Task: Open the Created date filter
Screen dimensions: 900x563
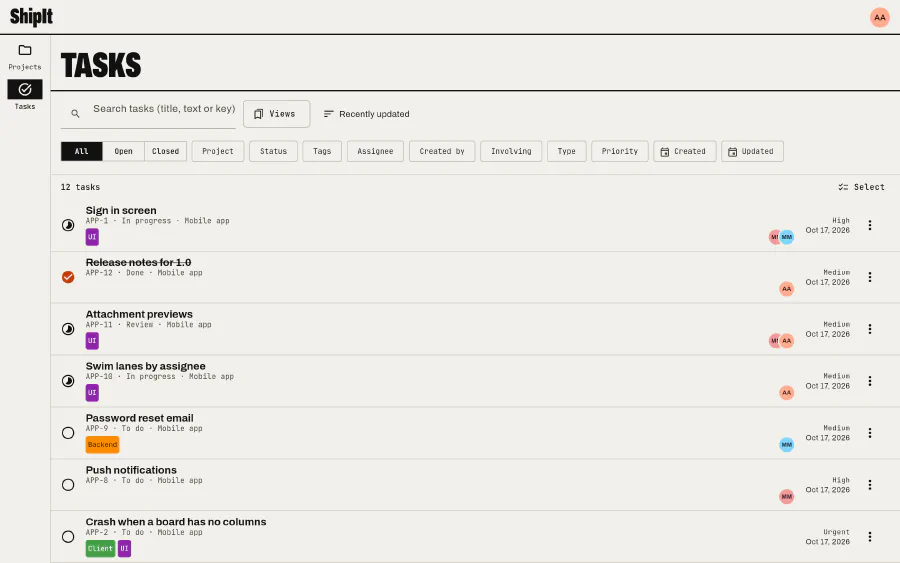Action: click(684, 151)
